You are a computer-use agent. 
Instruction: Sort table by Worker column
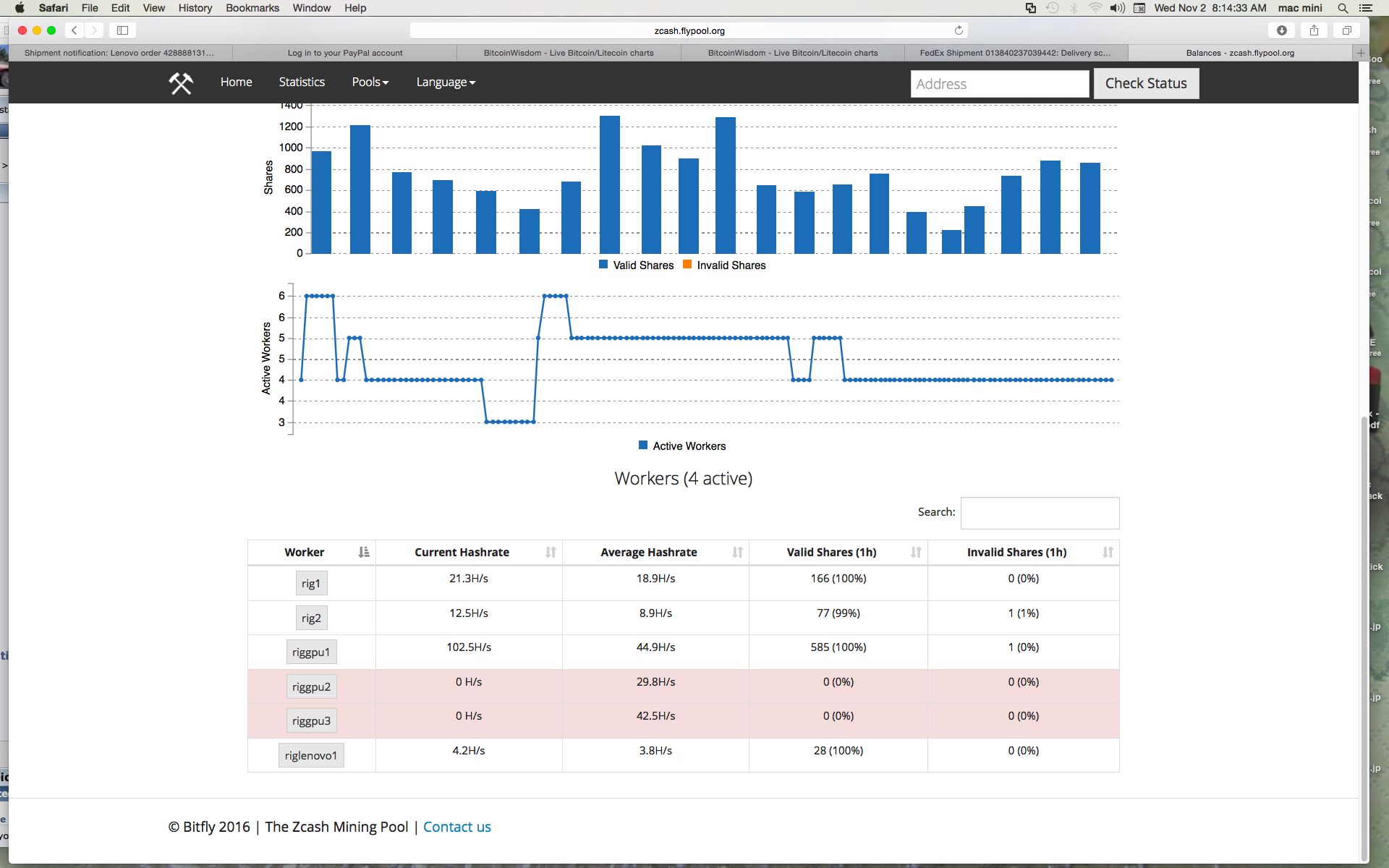pyautogui.click(x=312, y=552)
